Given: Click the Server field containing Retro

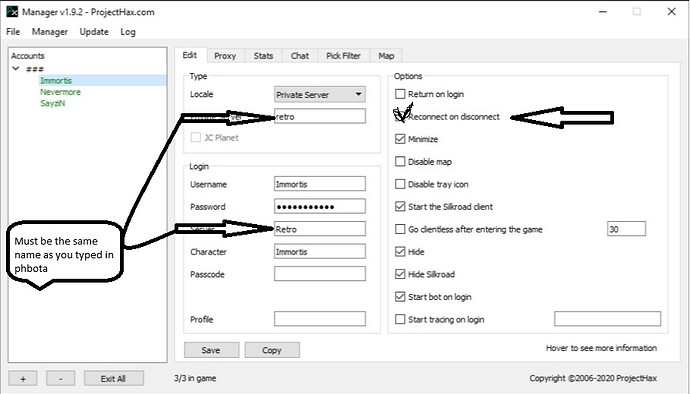Looking at the screenshot, I should point(319,229).
